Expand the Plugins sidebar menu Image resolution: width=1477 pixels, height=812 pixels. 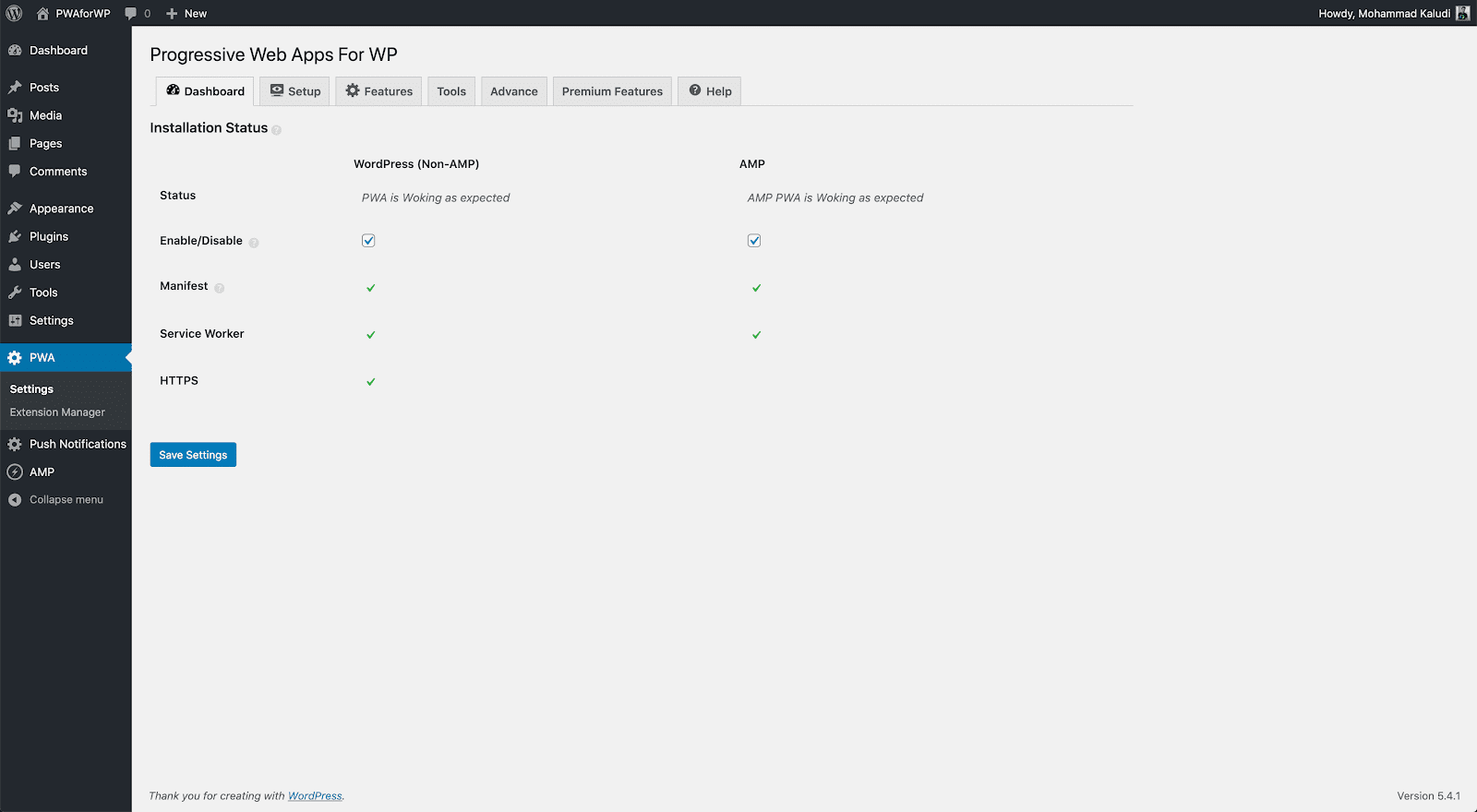click(49, 236)
